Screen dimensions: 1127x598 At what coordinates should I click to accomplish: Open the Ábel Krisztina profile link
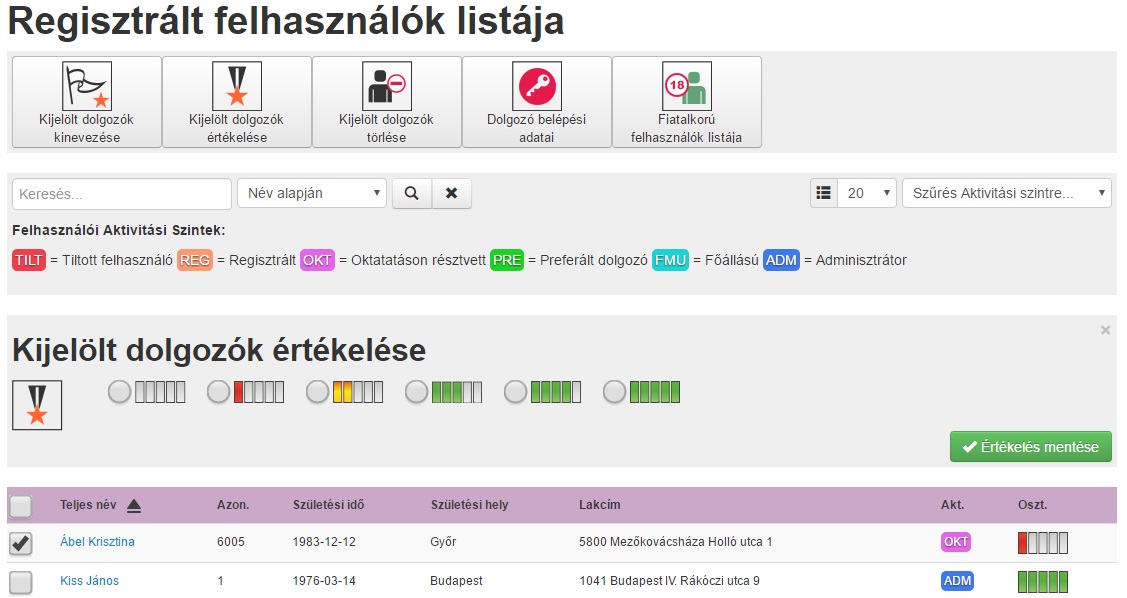(96, 542)
